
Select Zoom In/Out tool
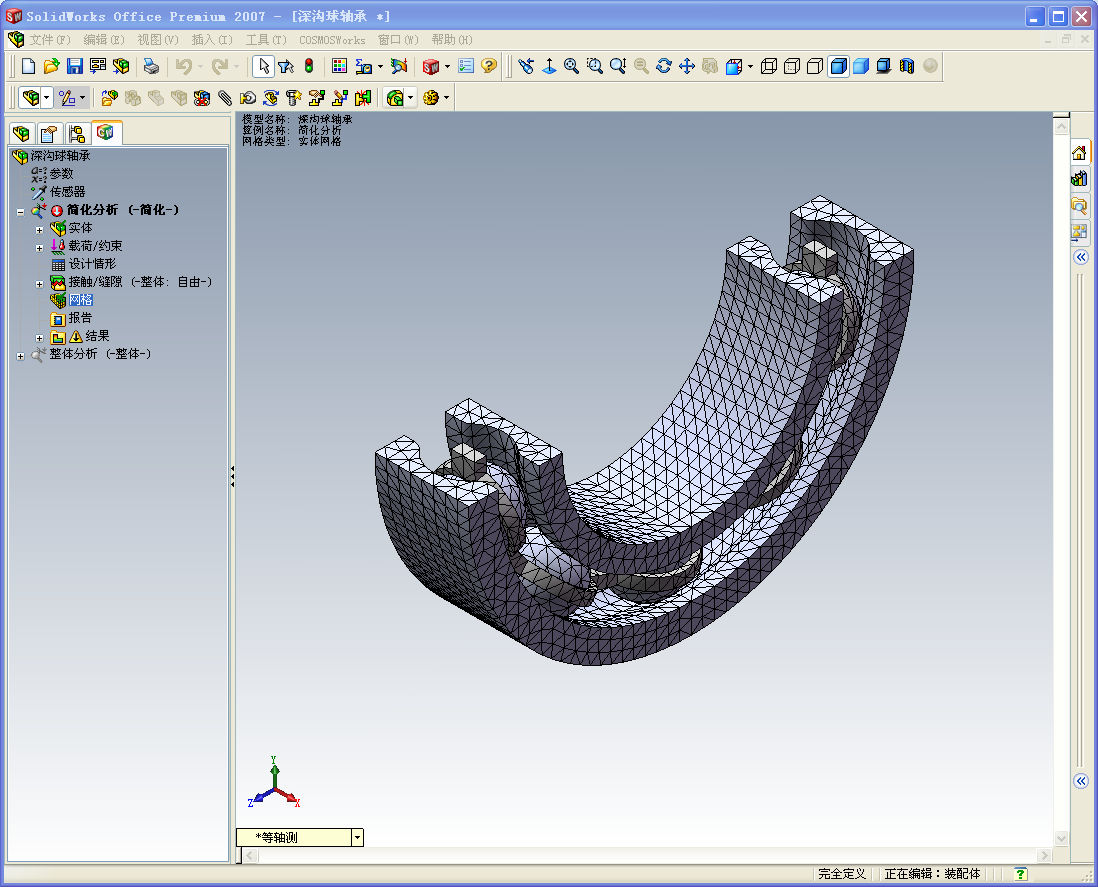(x=618, y=67)
